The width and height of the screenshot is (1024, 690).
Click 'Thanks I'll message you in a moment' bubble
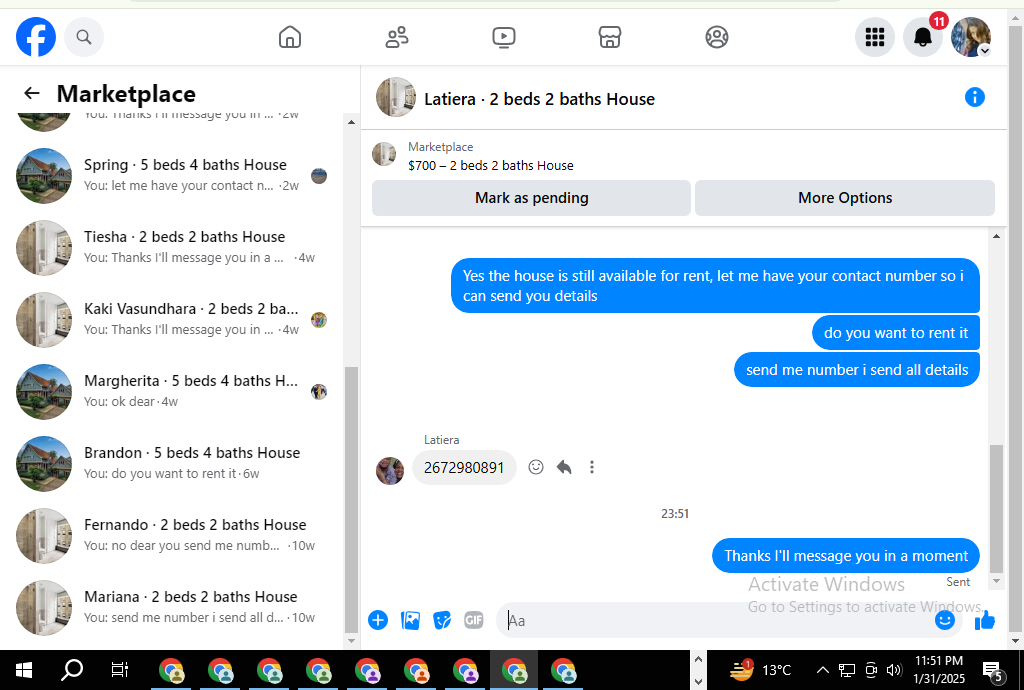pos(846,556)
